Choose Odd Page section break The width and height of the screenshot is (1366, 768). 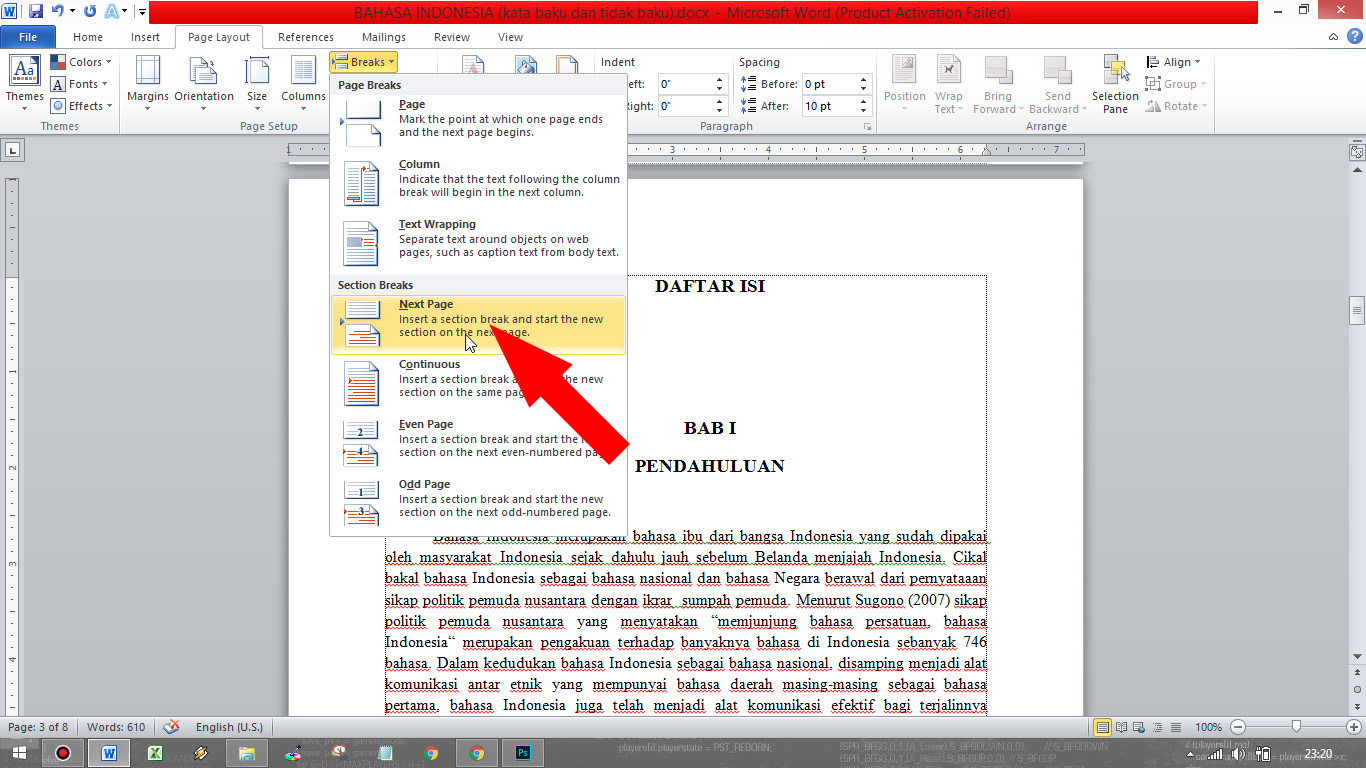click(478, 503)
